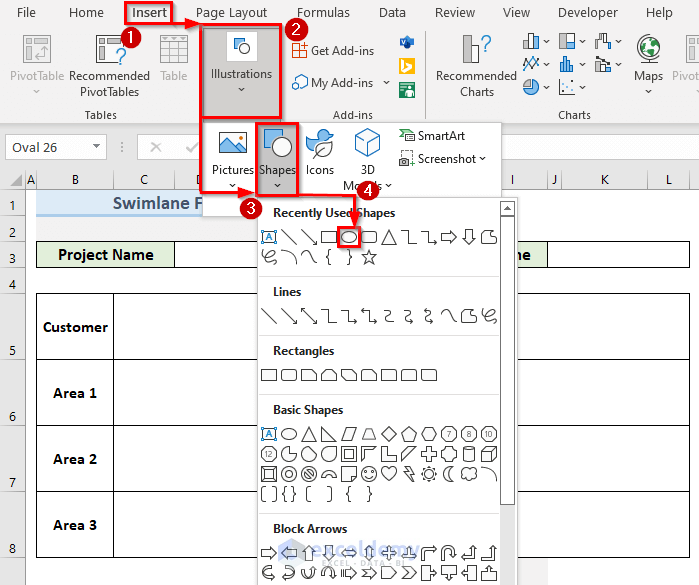Click the Area 2 cell

(75, 459)
